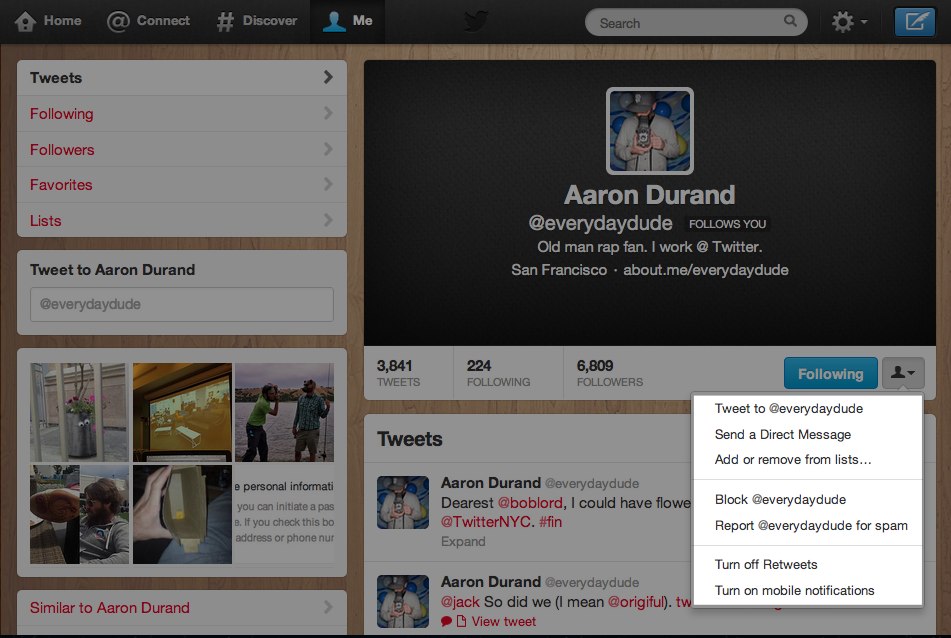This screenshot has height=638, width=951.
Task: Click the compose new tweet icon
Action: coord(914,22)
